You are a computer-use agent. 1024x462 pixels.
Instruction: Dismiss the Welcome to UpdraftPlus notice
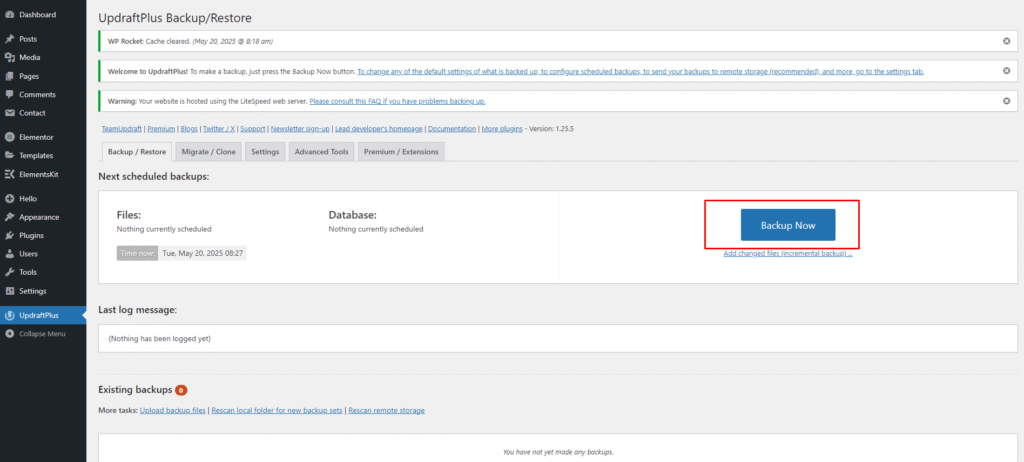pos(1006,71)
